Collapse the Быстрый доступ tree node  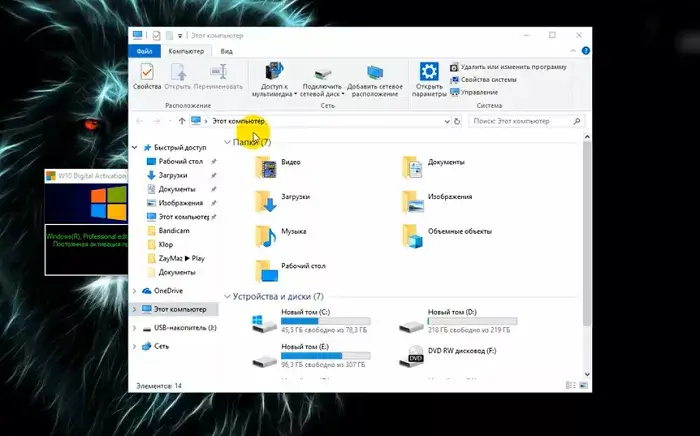coord(134,147)
